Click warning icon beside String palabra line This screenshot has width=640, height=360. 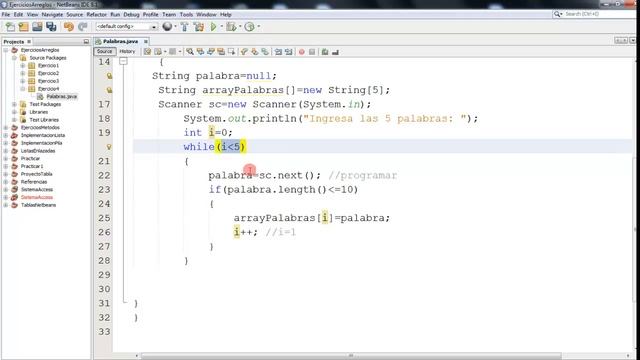[109, 76]
